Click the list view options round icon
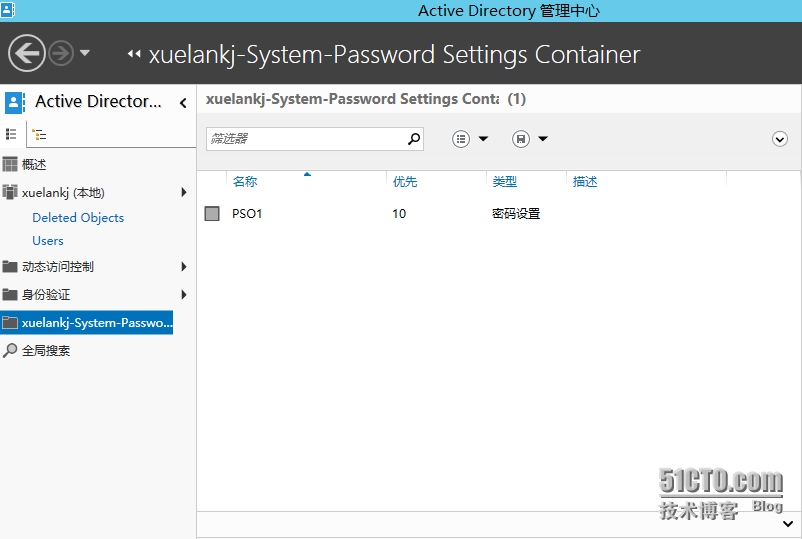The height and width of the screenshot is (539, 802). (461, 139)
